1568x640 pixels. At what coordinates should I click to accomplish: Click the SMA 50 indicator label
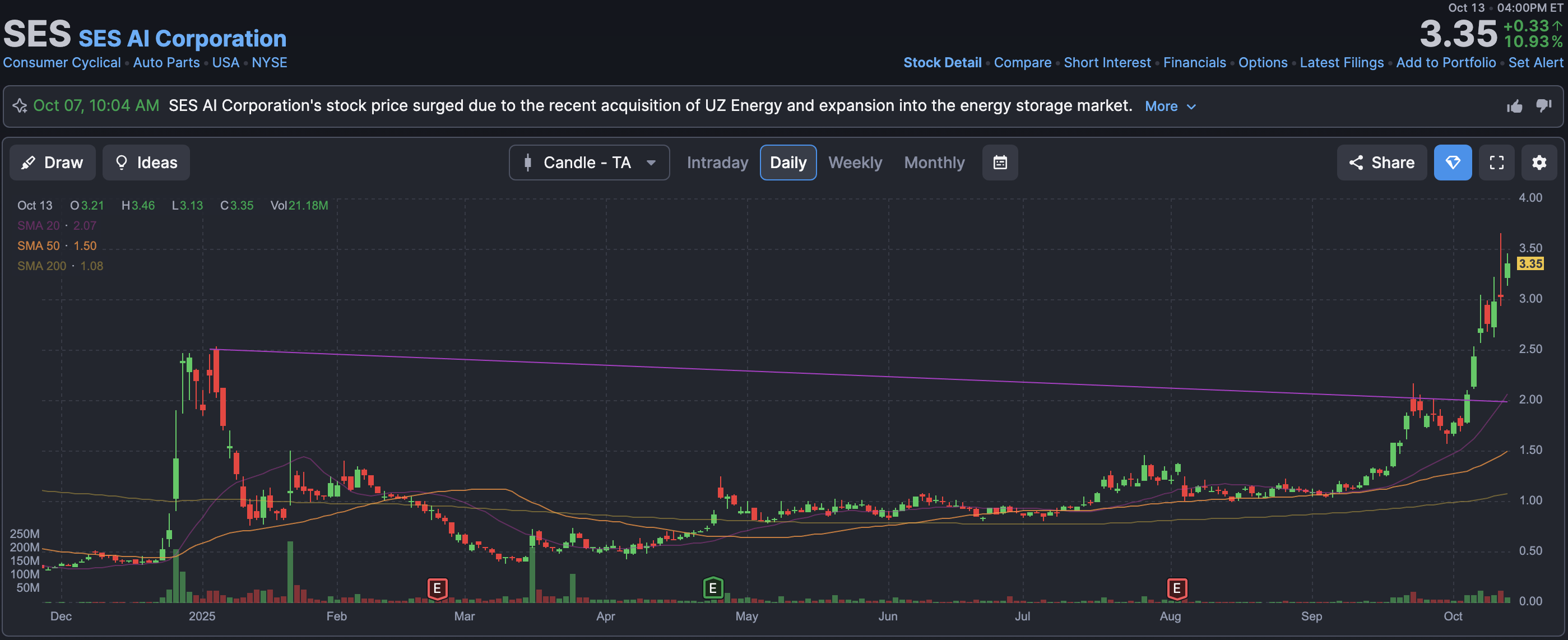38,246
